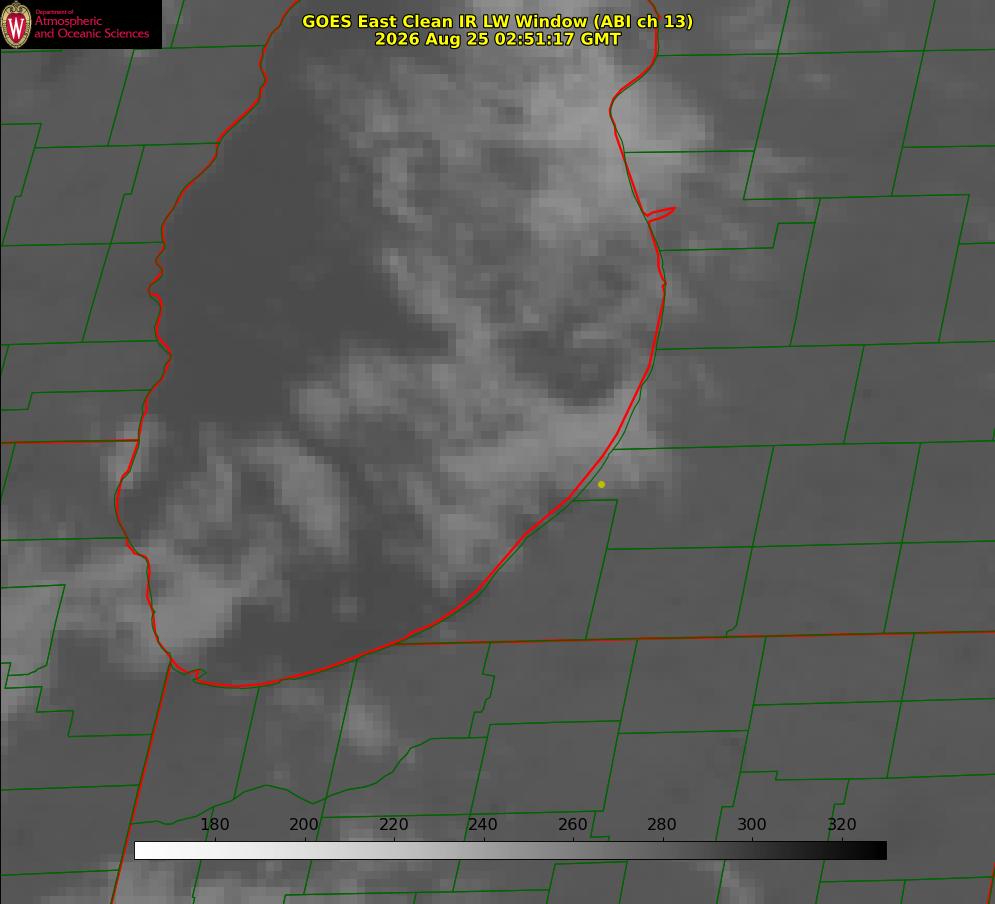Click the 2026 Aug 25 timestamp text
Screen dimensions: 995x904
[x=497, y=39]
